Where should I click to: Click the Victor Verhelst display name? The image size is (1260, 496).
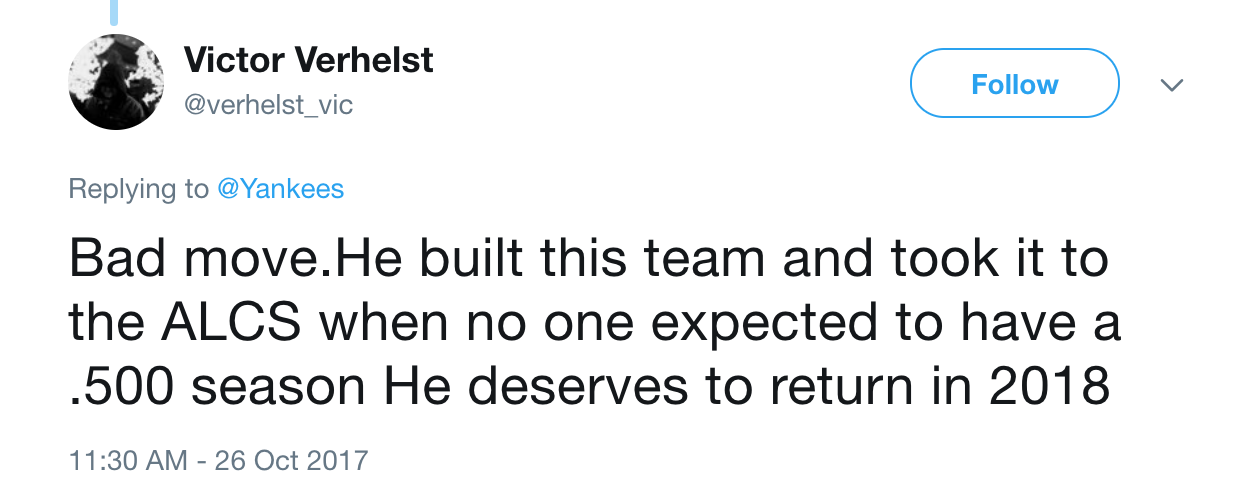point(309,60)
